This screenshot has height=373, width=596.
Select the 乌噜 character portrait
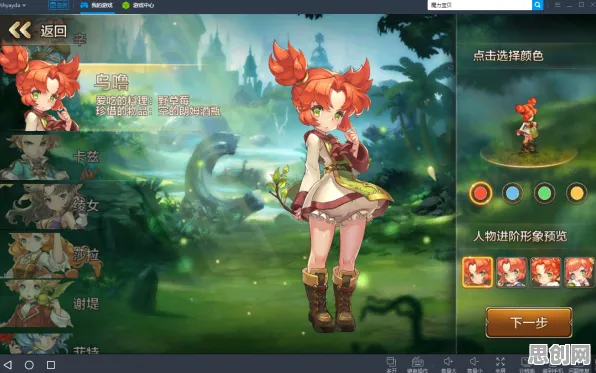pos(40,89)
